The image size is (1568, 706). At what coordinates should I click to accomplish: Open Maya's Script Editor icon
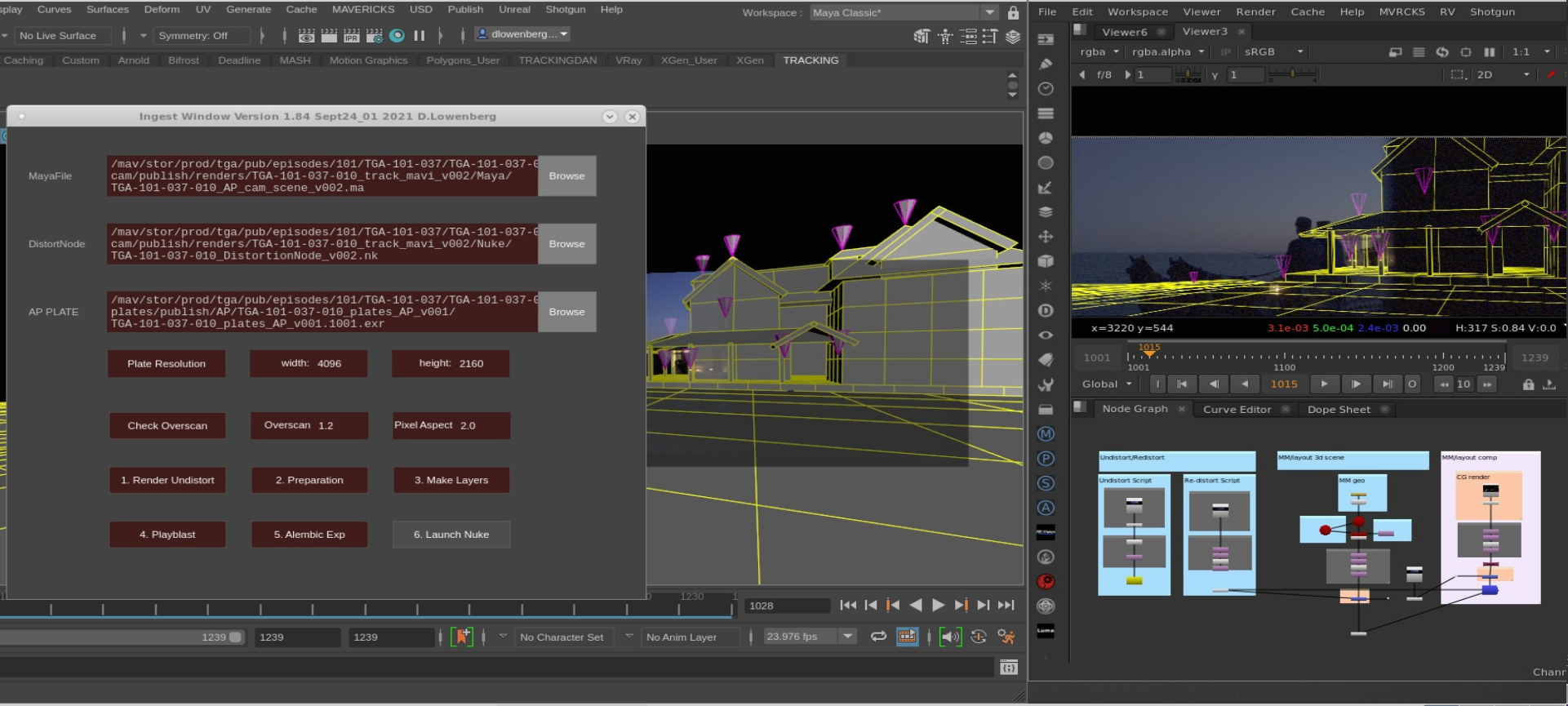point(1009,668)
